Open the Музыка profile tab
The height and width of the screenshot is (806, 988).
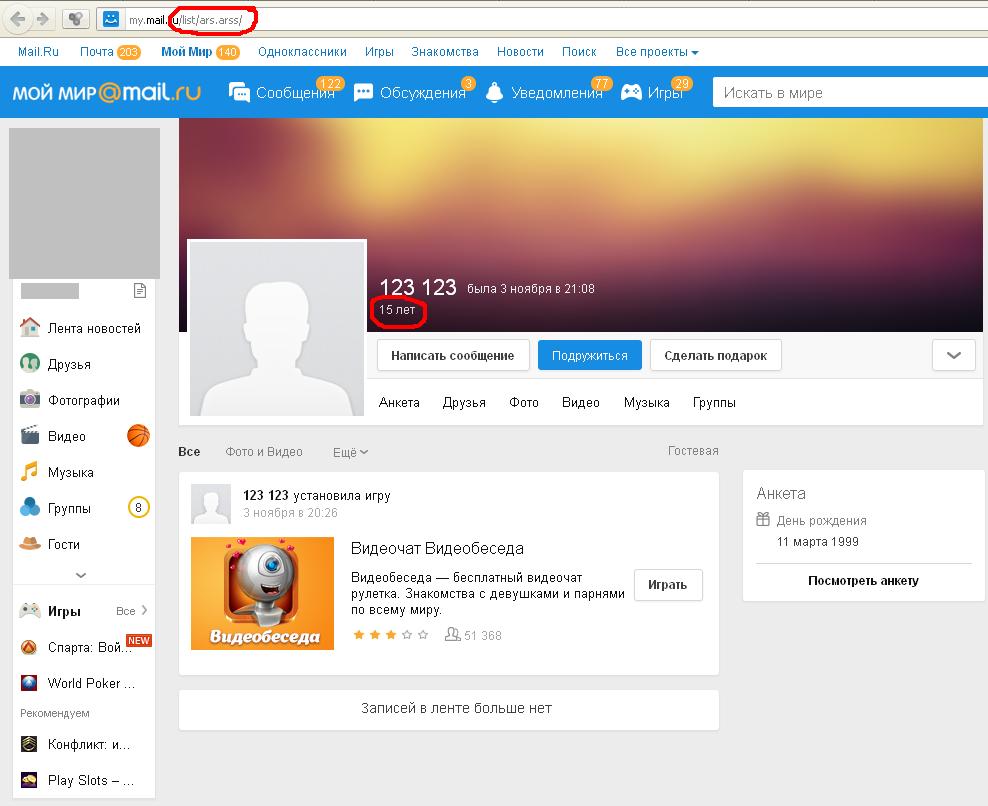(646, 403)
